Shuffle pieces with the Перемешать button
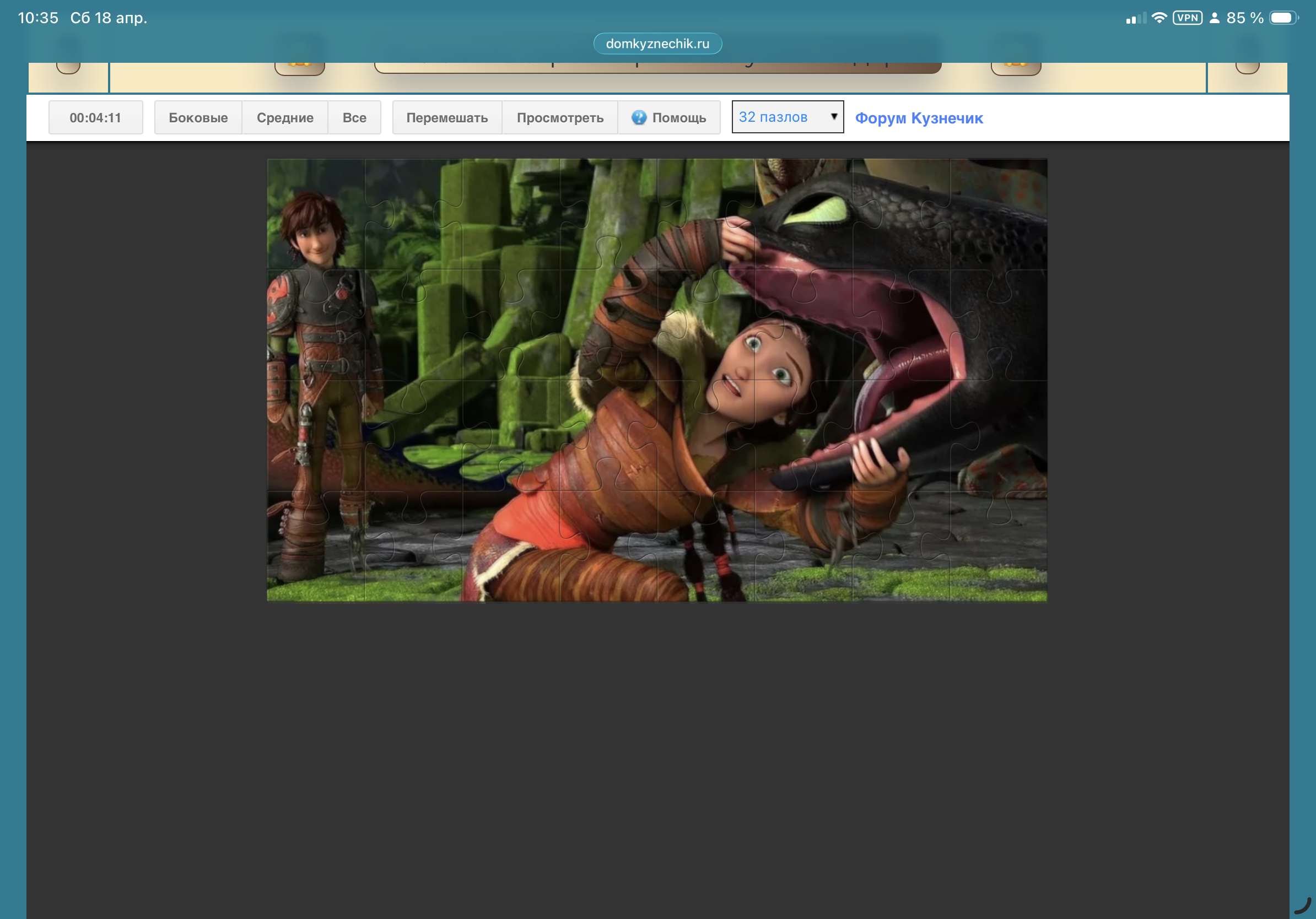Image resolution: width=1316 pixels, height=919 pixels. point(446,117)
